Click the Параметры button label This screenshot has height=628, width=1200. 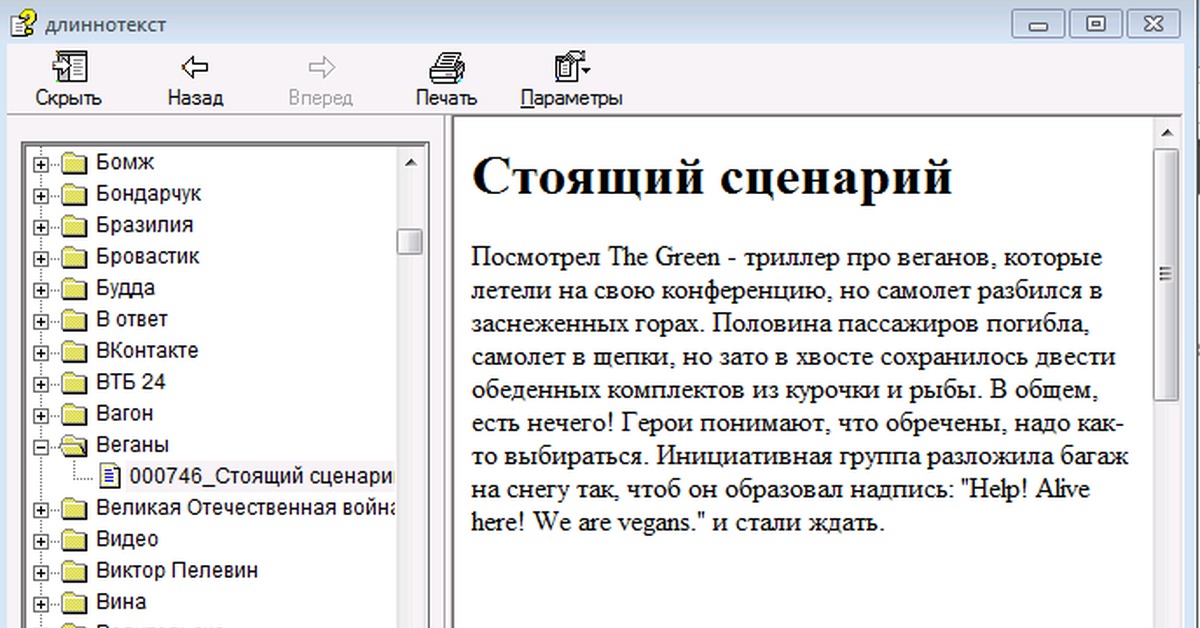572,98
